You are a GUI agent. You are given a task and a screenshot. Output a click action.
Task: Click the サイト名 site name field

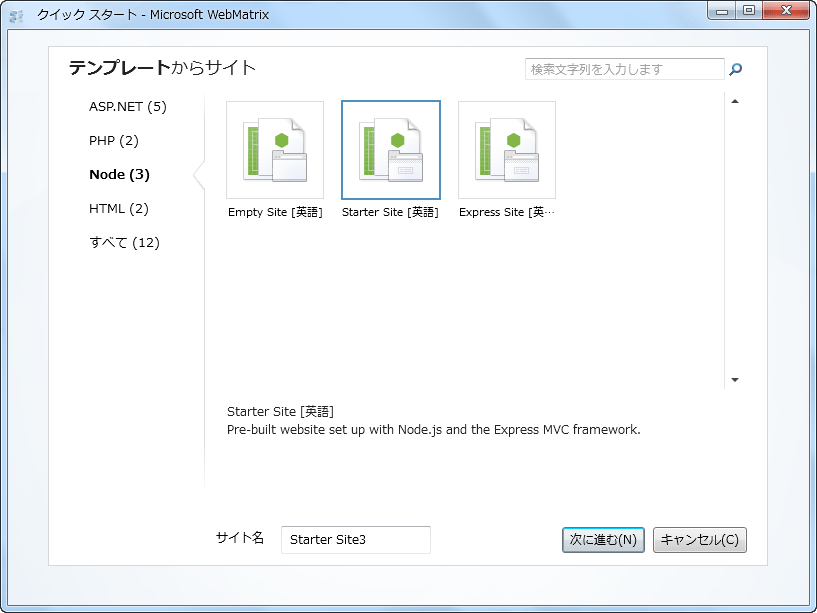point(356,540)
